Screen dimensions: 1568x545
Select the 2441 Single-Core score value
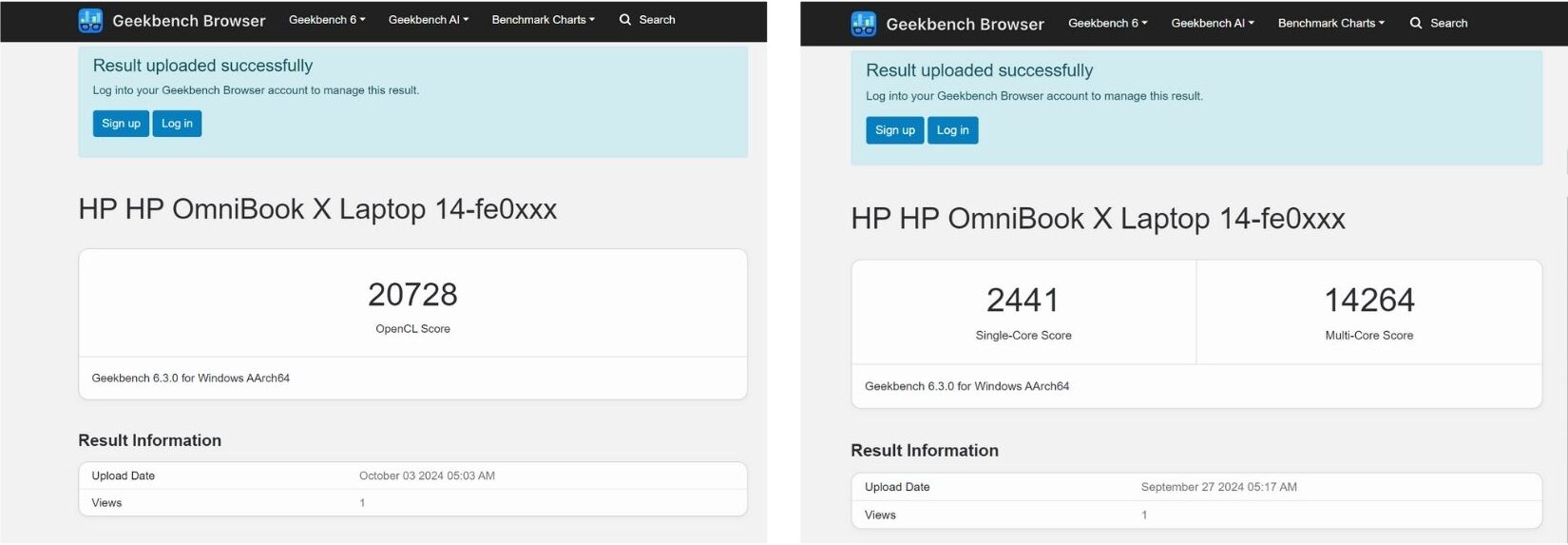click(1023, 301)
